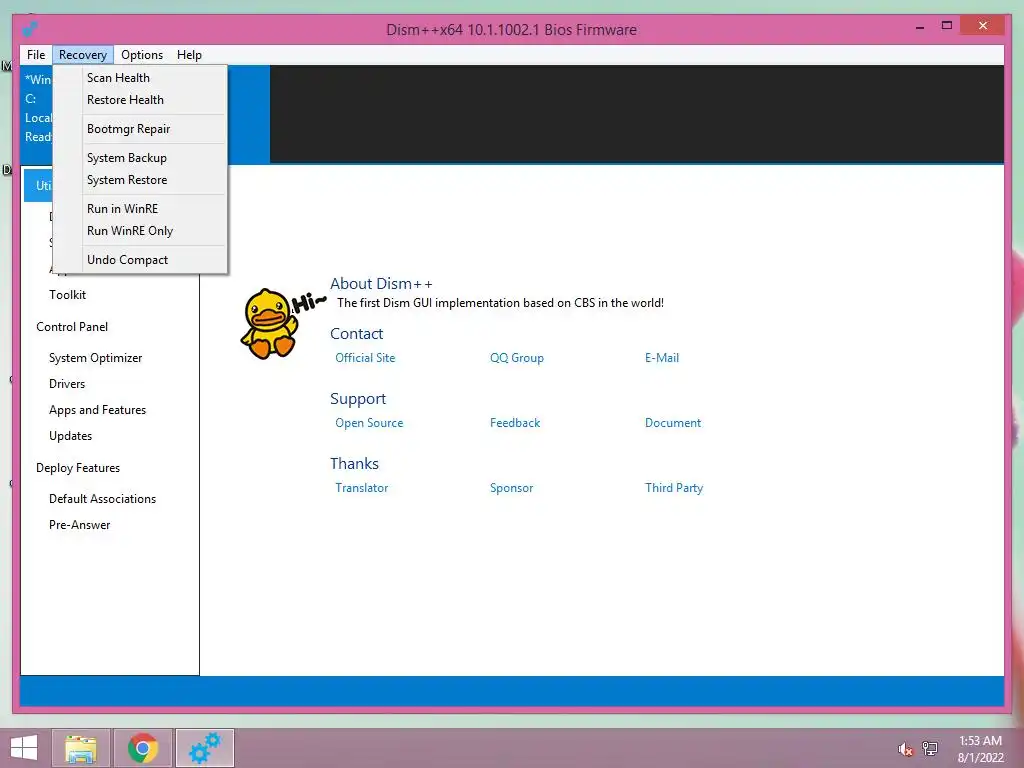Open the Feedback link
1024x768 pixels.
515,423
